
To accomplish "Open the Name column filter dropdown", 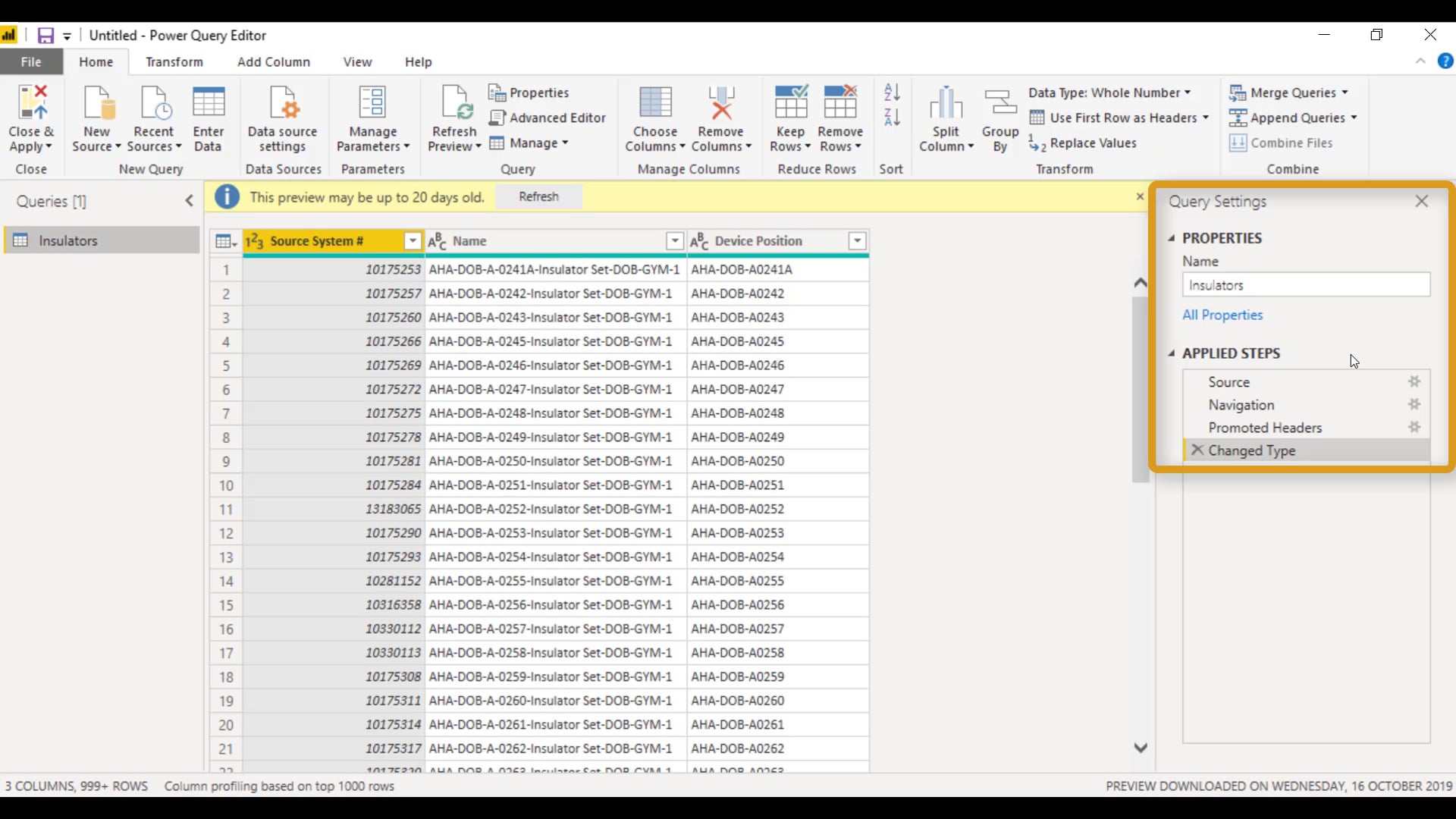I will pos(674,240).
